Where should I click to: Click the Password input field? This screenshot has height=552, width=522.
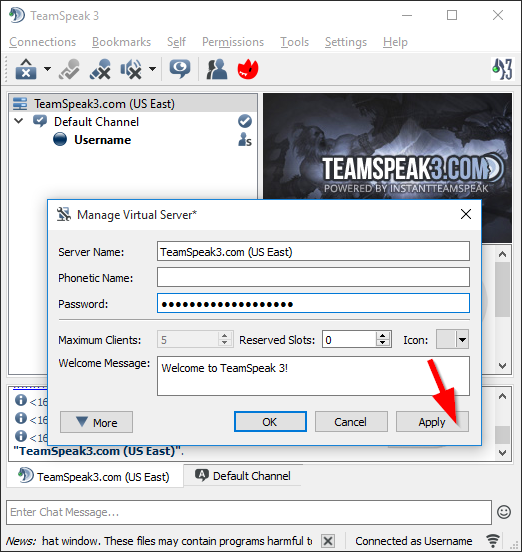coord(313,303)
